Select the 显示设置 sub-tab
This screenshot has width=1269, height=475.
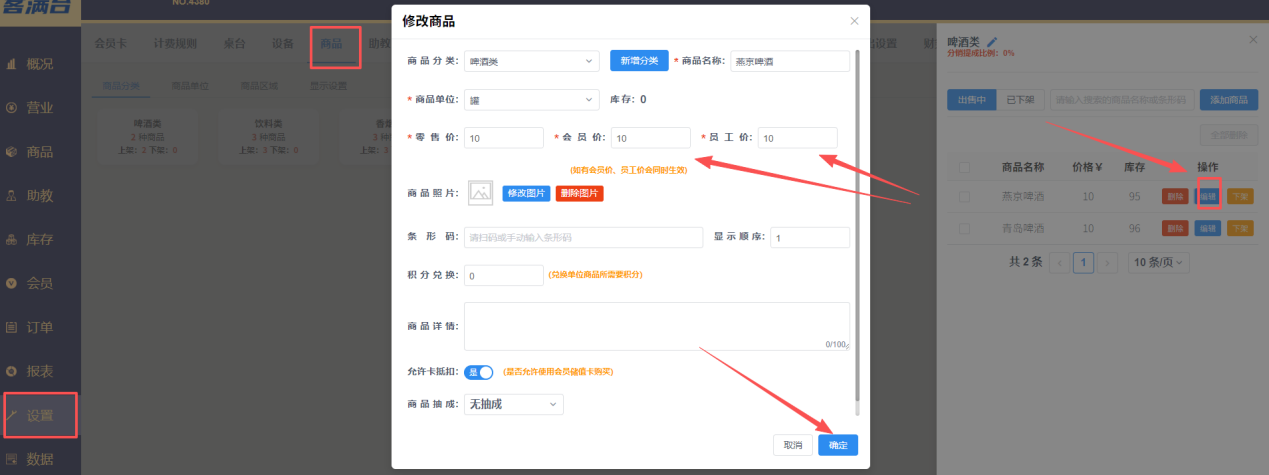(328, 86)
